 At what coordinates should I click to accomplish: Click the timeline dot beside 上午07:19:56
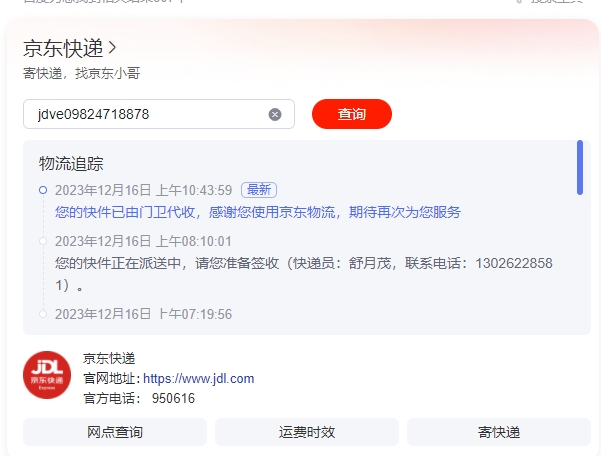[x=43, y=314]
